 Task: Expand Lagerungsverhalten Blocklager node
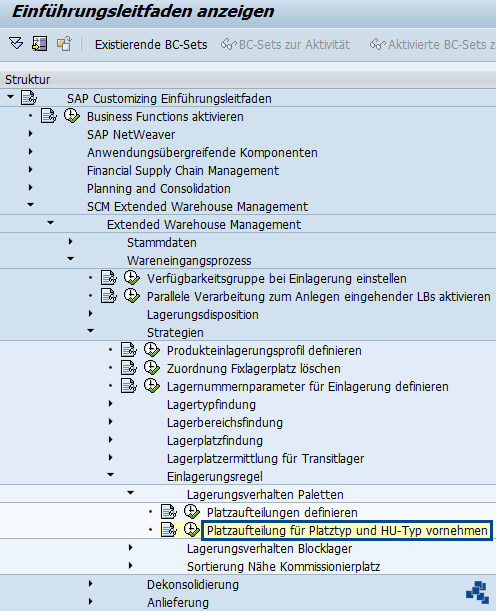pyautogui.click(x=131, y=547)
